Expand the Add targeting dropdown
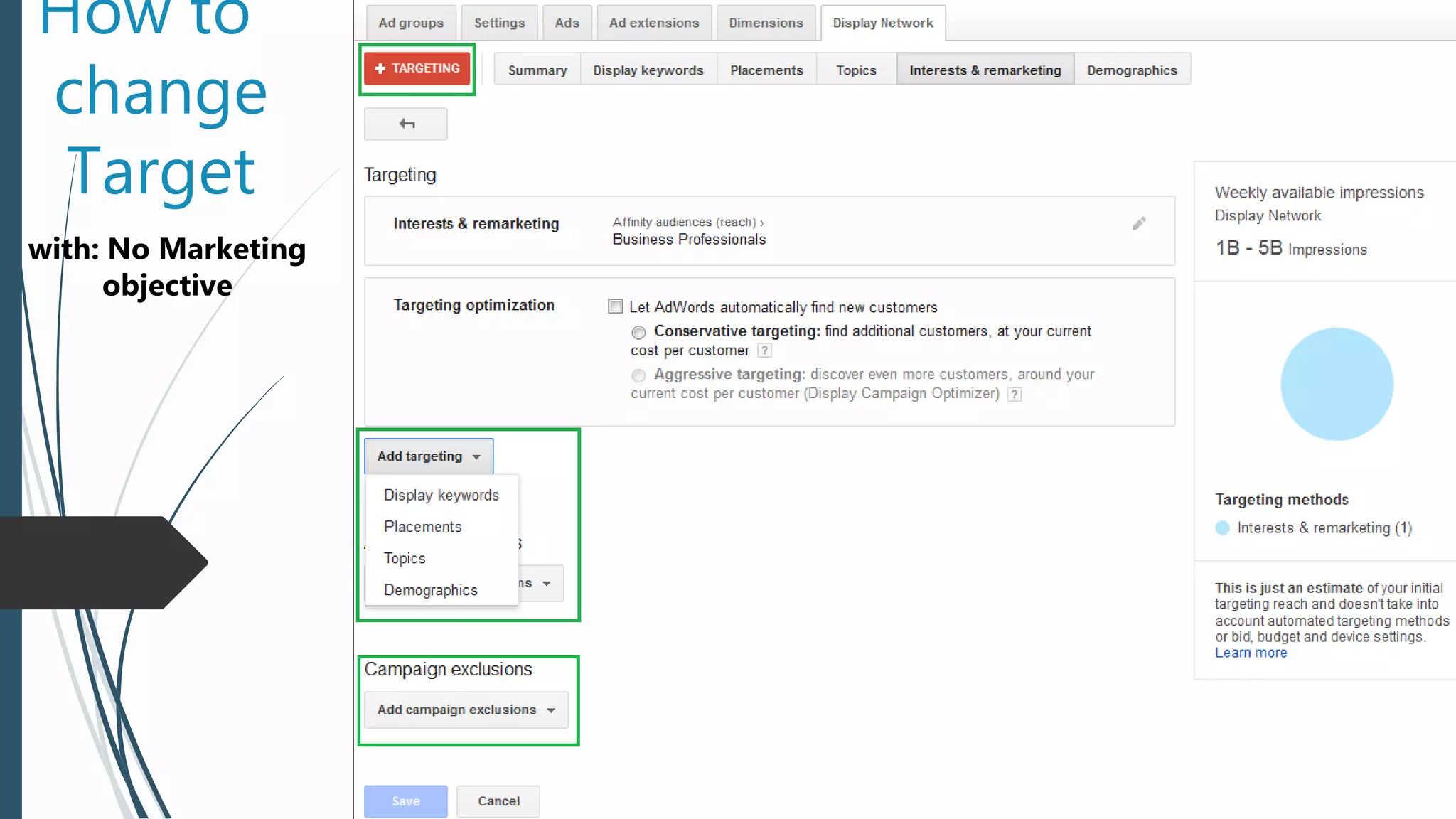 [x=429, y=456]
